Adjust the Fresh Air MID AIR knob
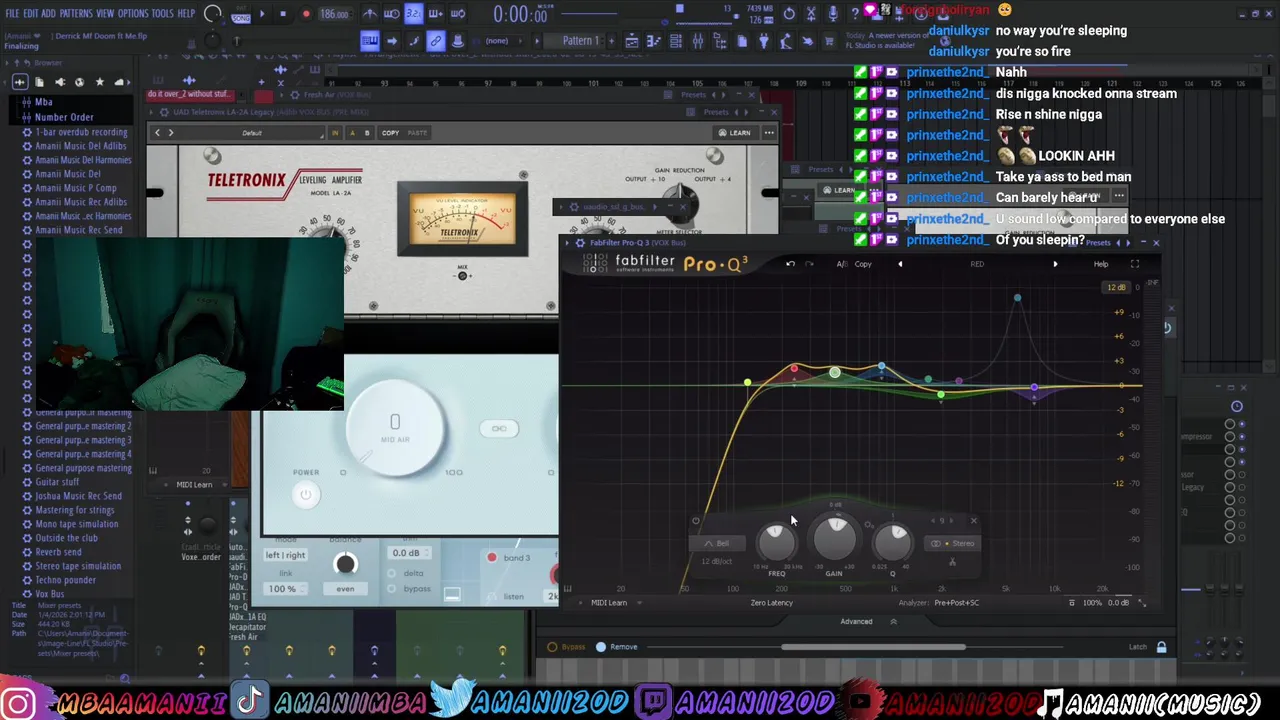This screenshot has height=720, width=1280. coord(395,428)
